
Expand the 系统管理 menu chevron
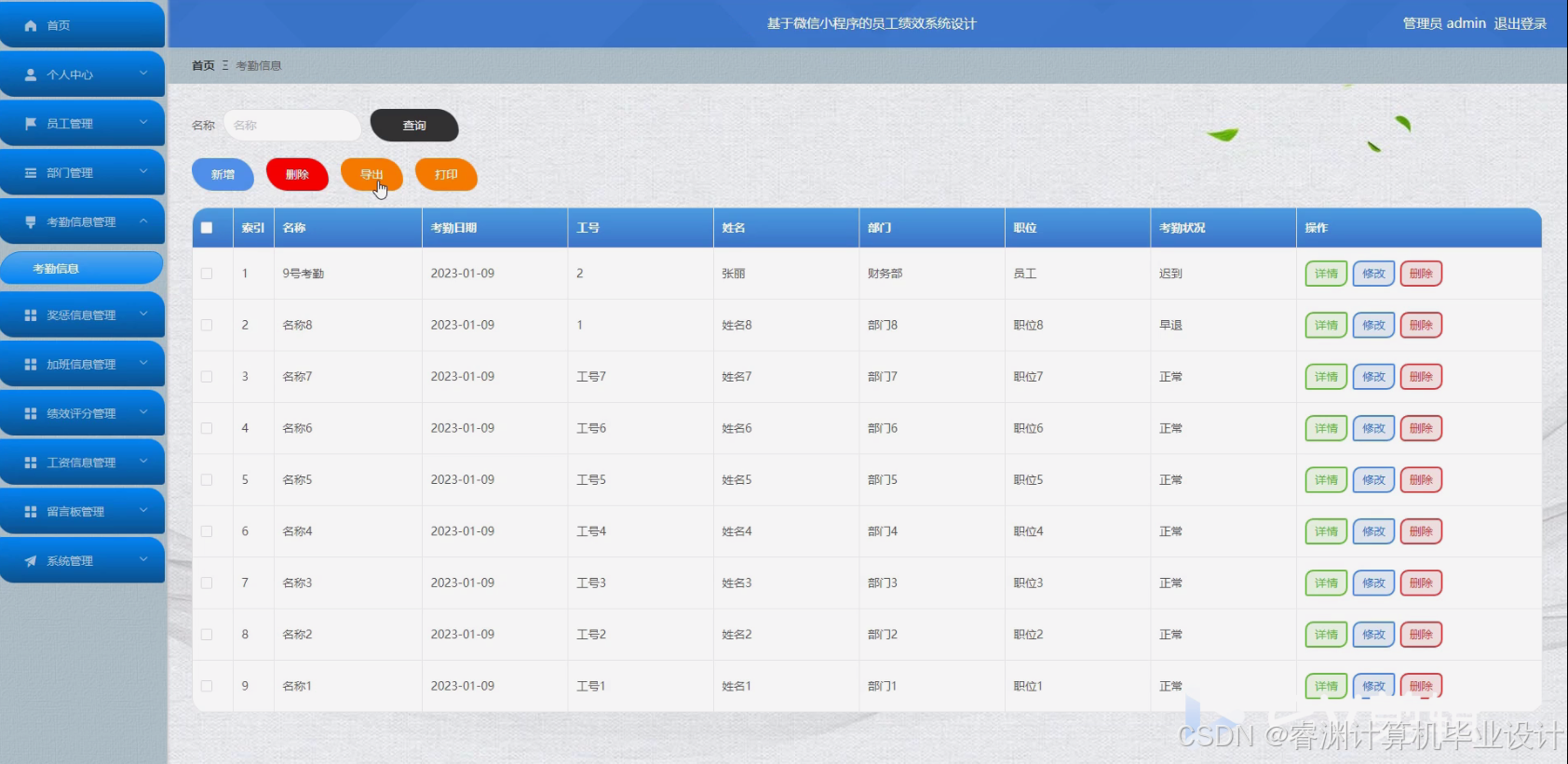pos(143,559)
